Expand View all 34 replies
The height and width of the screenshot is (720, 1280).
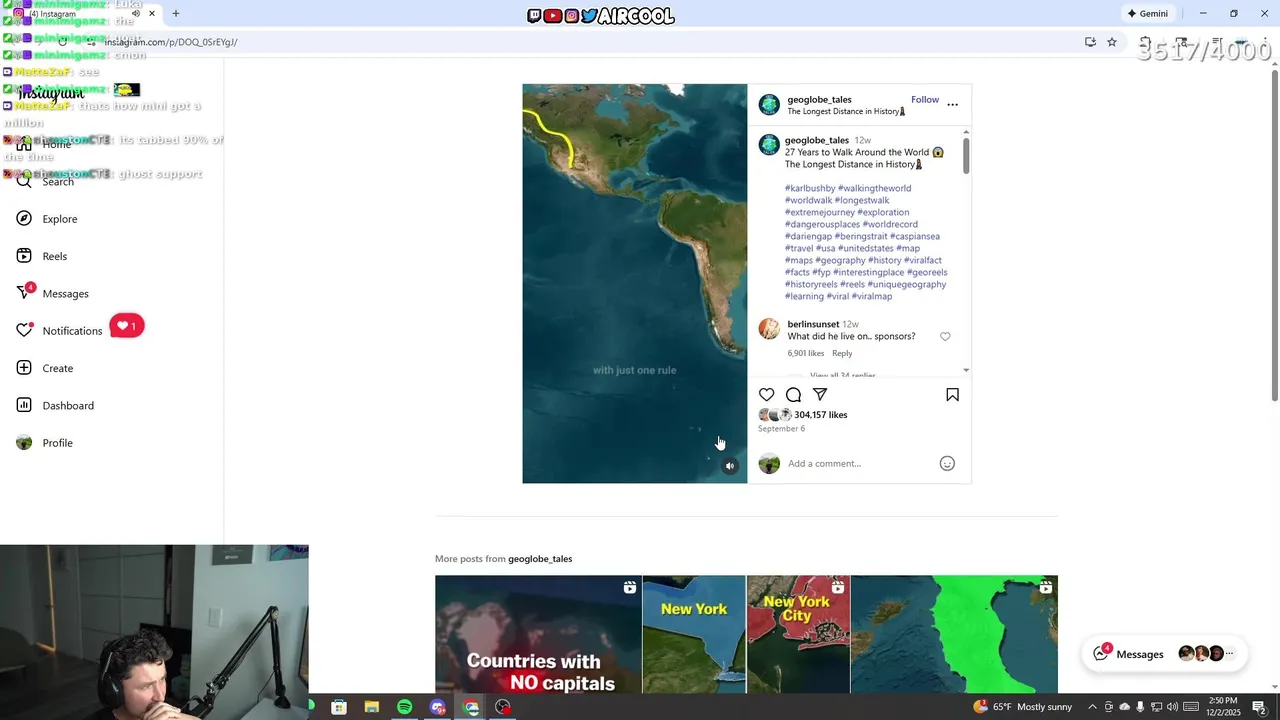click(x=842, y=375)
